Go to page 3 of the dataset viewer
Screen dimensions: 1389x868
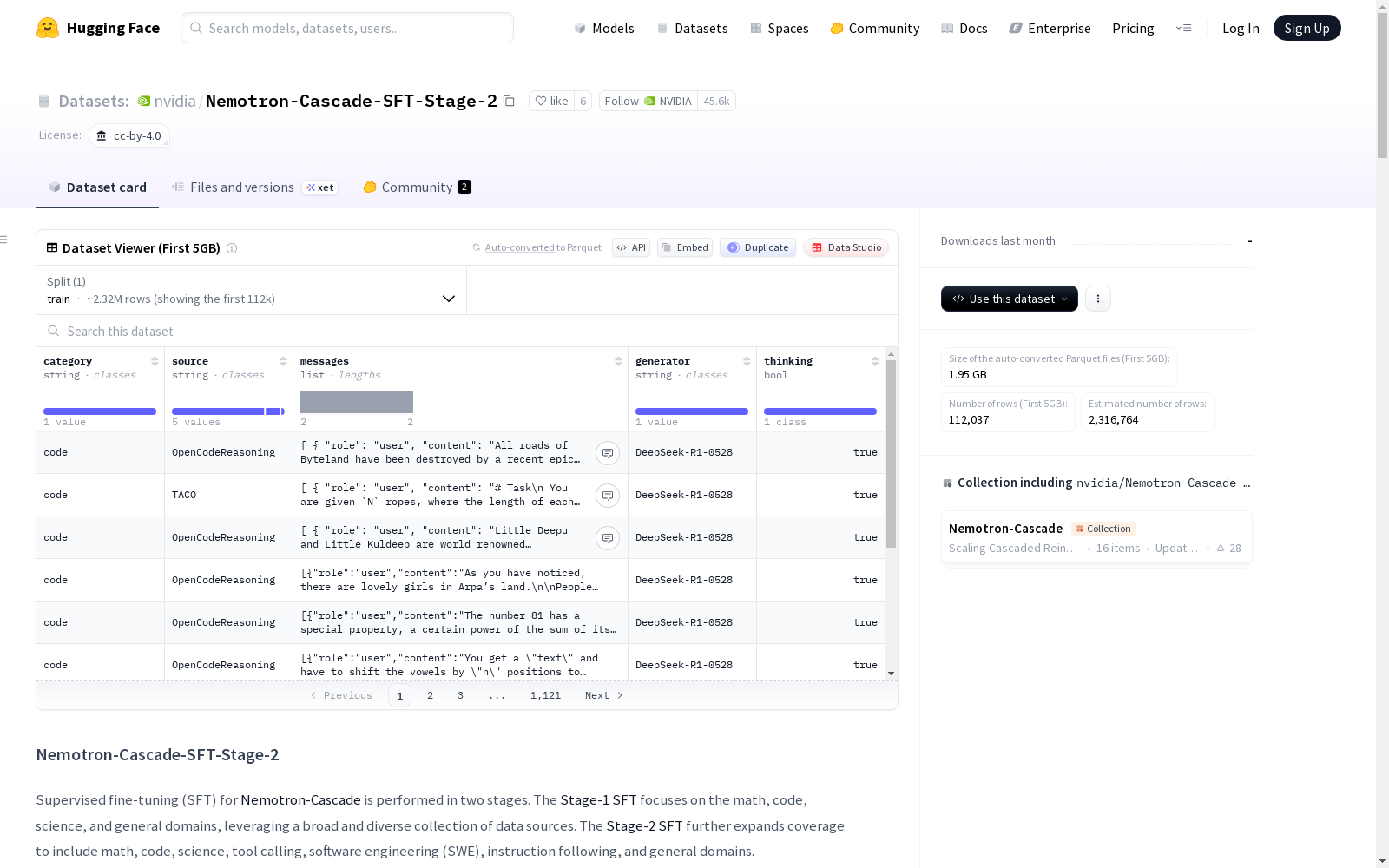(x=460, y=695)
